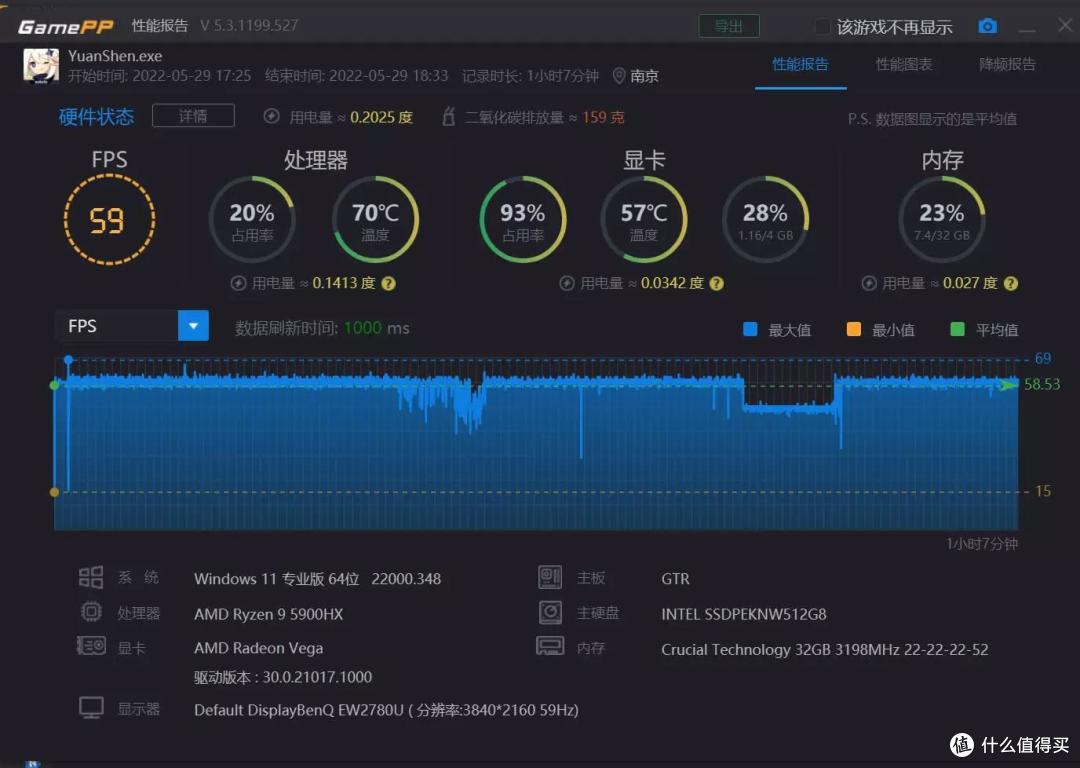Click the orange 最小值 legend swatch
The width and height of the screenshot is (1080, 768).
853,329
